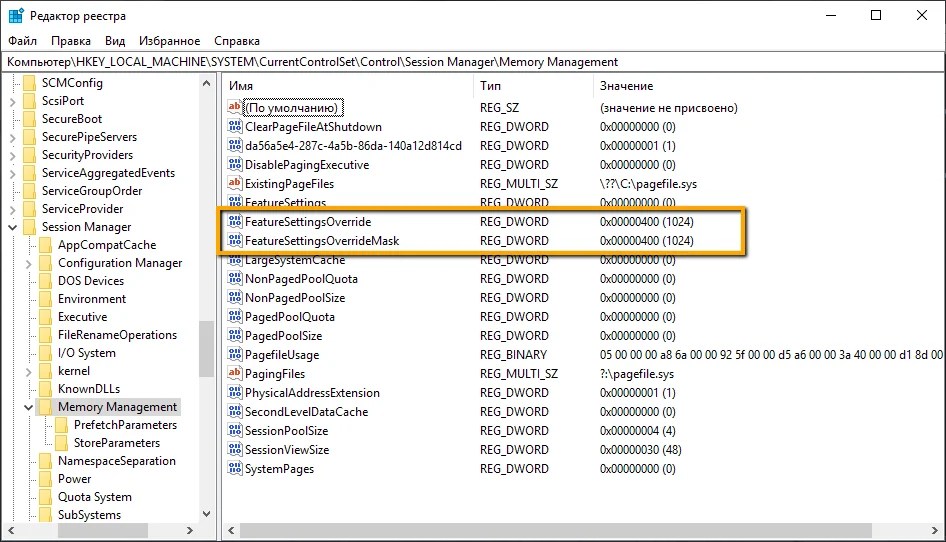Expand the SecurePipeServers node
This screenshot has width=946, height=542.
[12, 138]
